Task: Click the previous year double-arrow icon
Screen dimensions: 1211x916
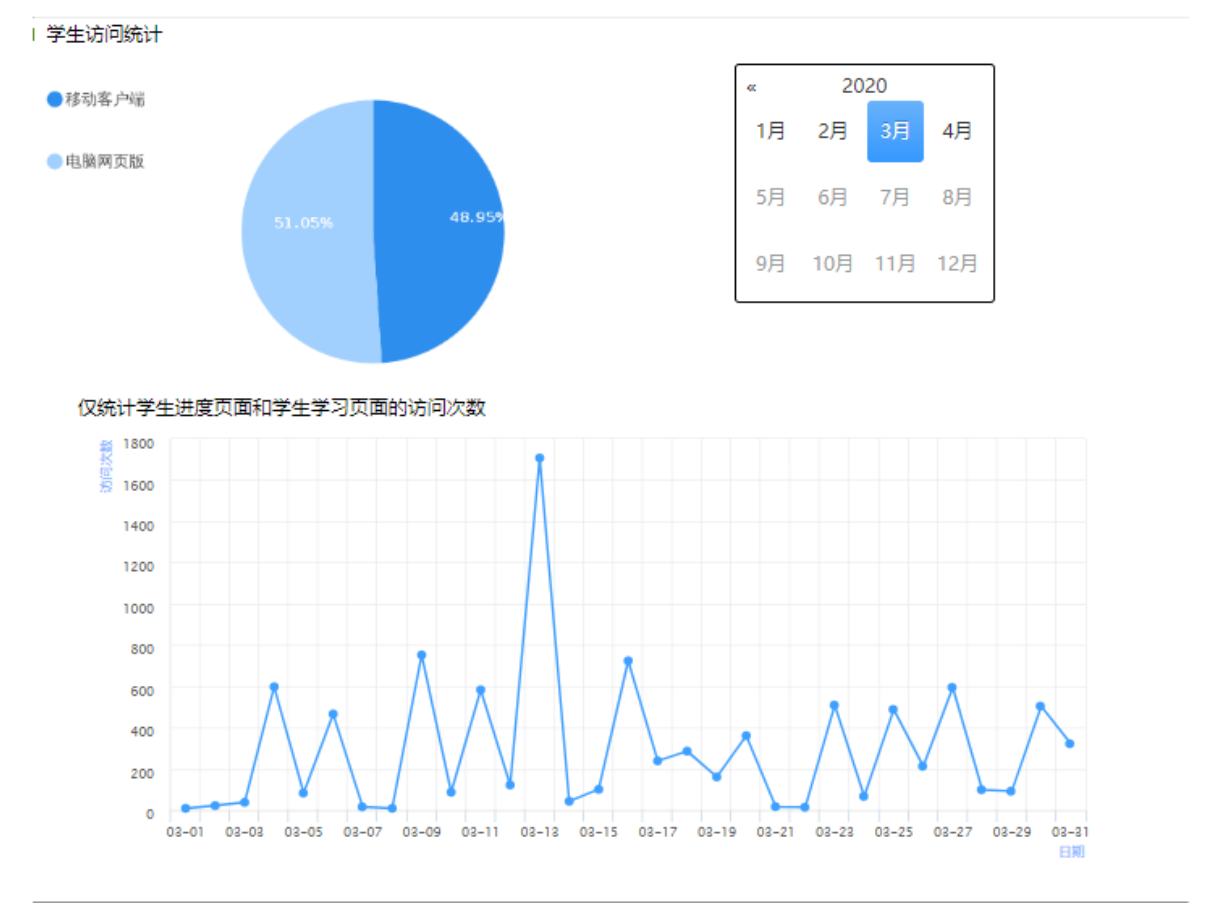Action: click(x=751, y=87)
